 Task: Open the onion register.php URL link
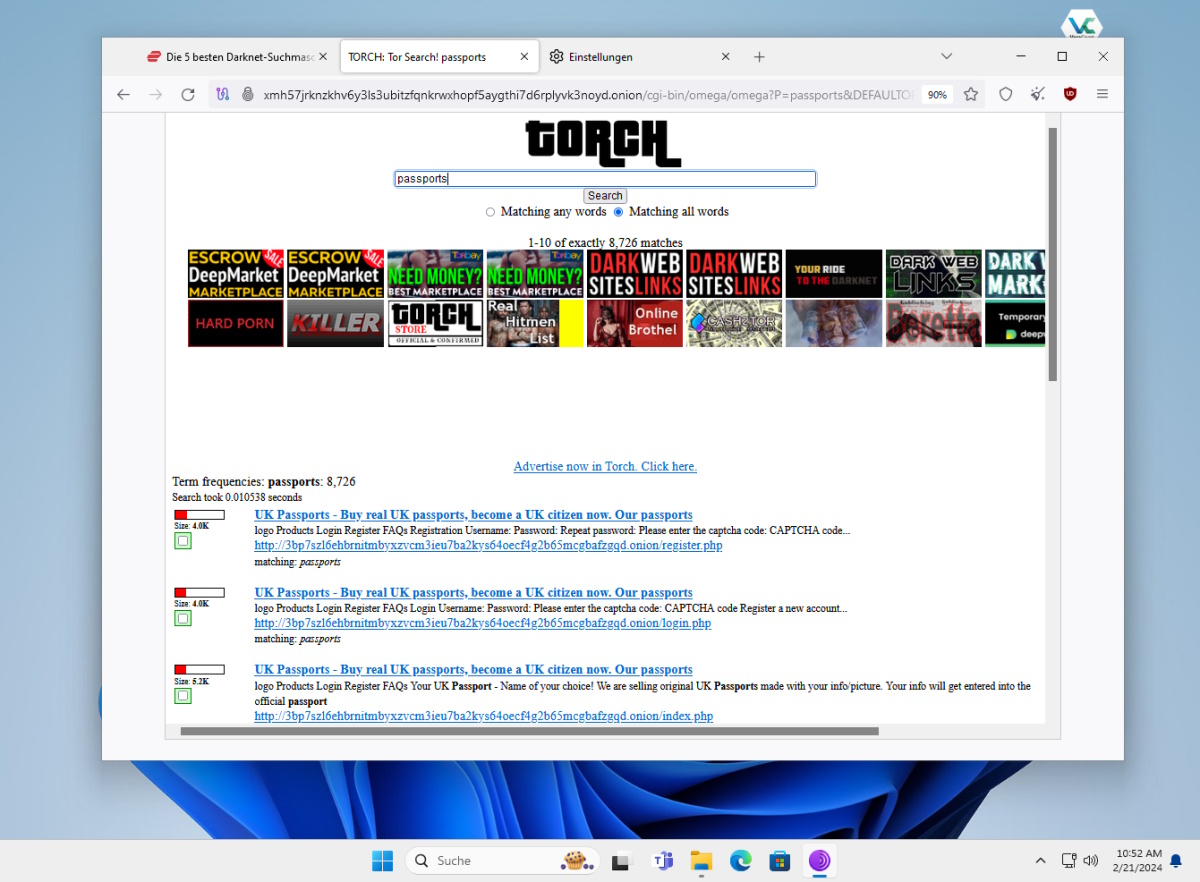coord(488,546)
